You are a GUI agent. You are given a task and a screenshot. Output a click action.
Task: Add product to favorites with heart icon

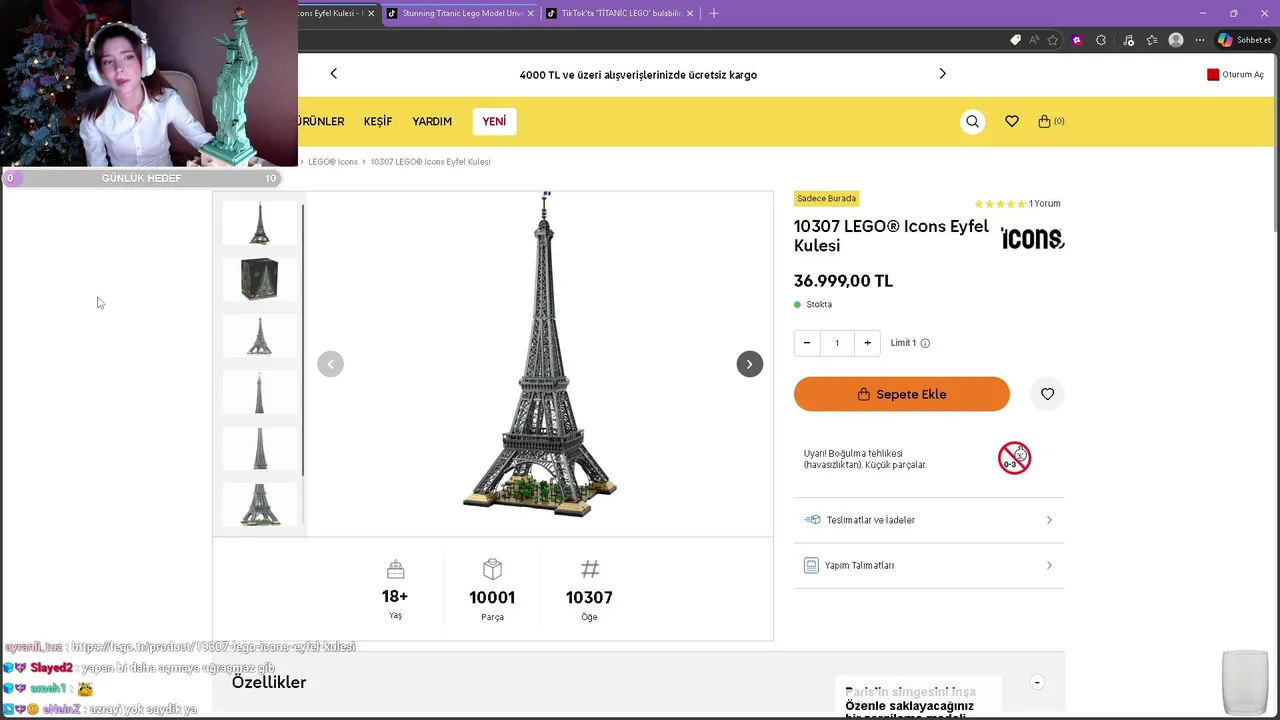1047,394
